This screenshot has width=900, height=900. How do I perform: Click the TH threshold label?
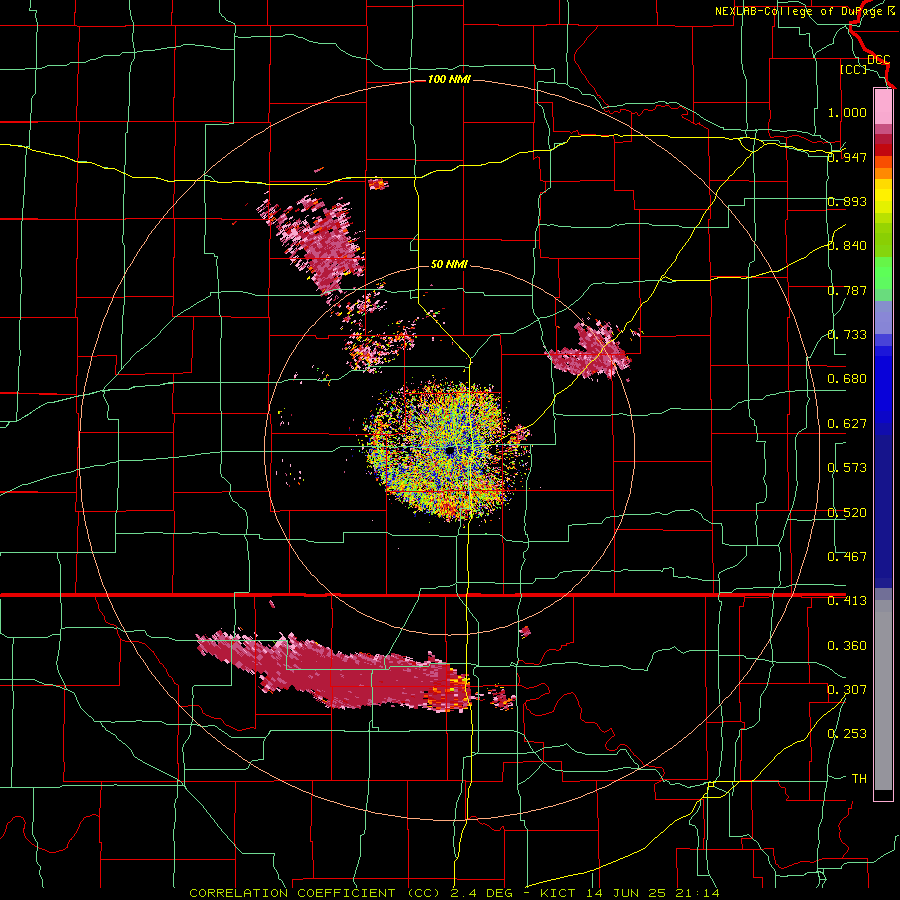859,779
